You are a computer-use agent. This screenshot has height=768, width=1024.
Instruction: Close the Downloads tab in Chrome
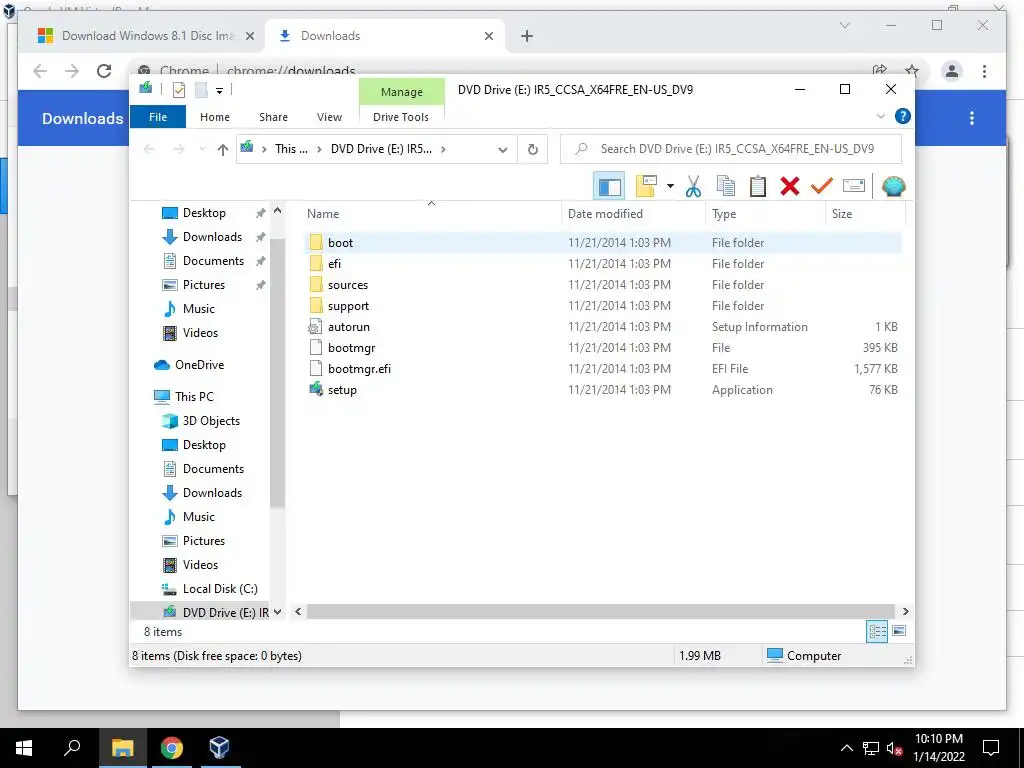pyautogui.click(x=488, y=36)
